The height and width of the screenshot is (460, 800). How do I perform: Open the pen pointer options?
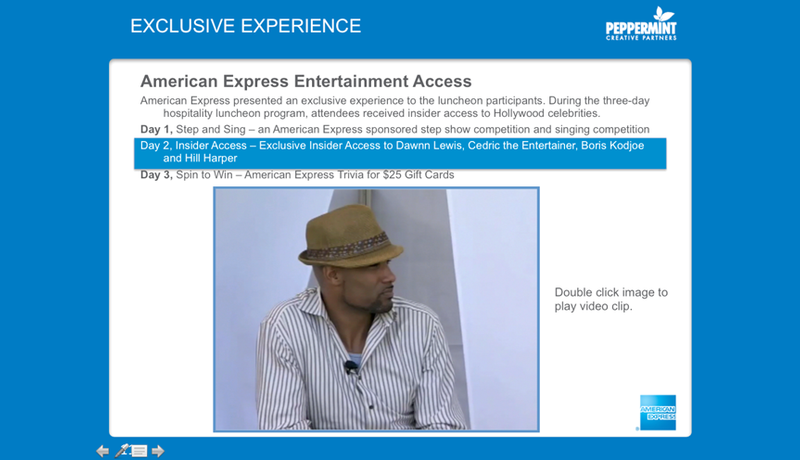(x=122, y=450)
